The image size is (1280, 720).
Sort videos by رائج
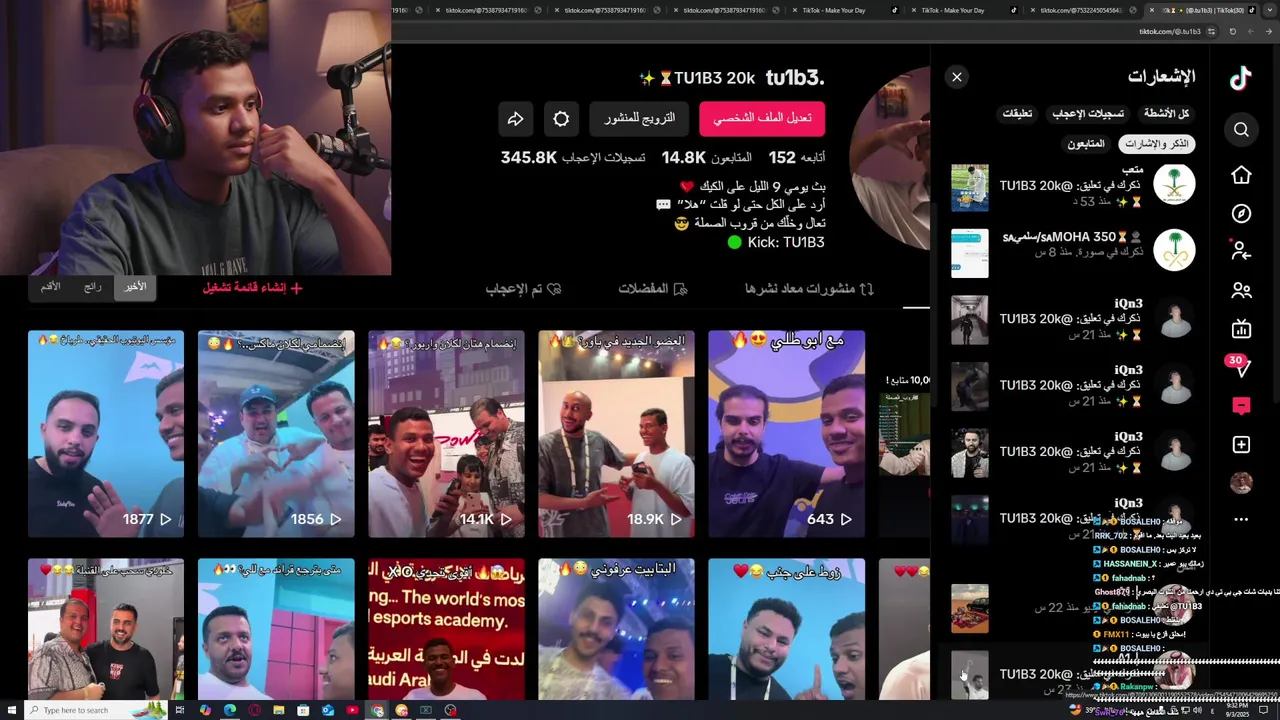(x=93, y=287)
